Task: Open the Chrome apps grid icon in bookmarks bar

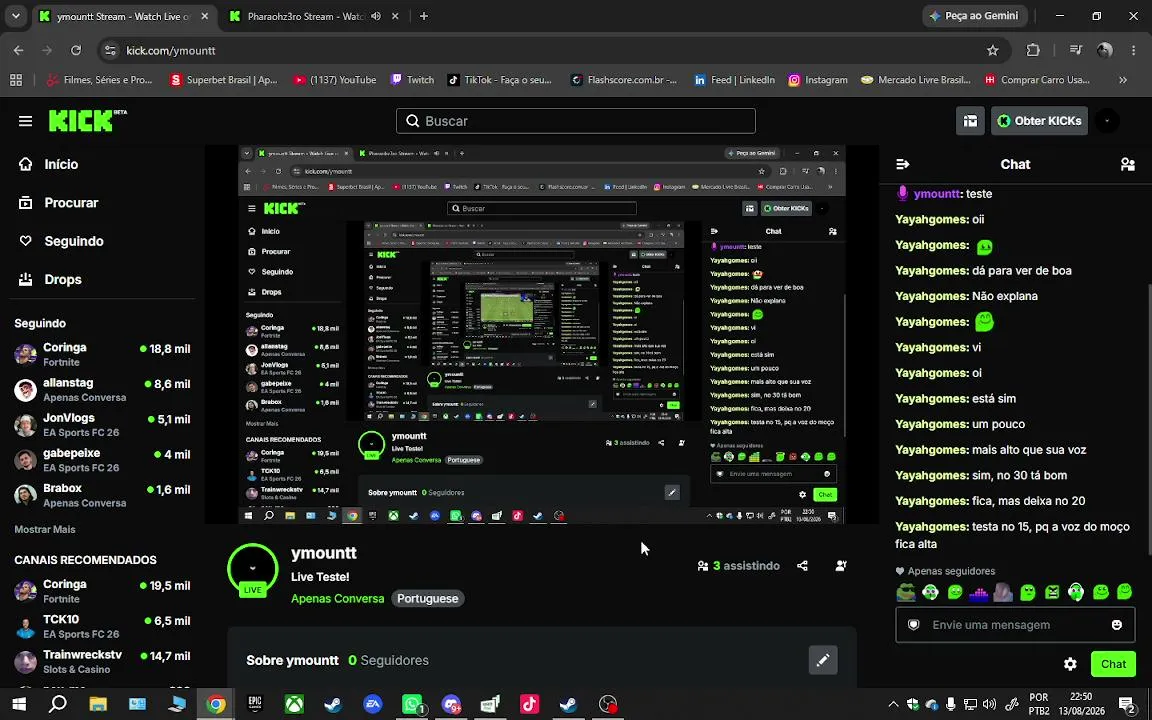Action: click(x=15, y=80)
